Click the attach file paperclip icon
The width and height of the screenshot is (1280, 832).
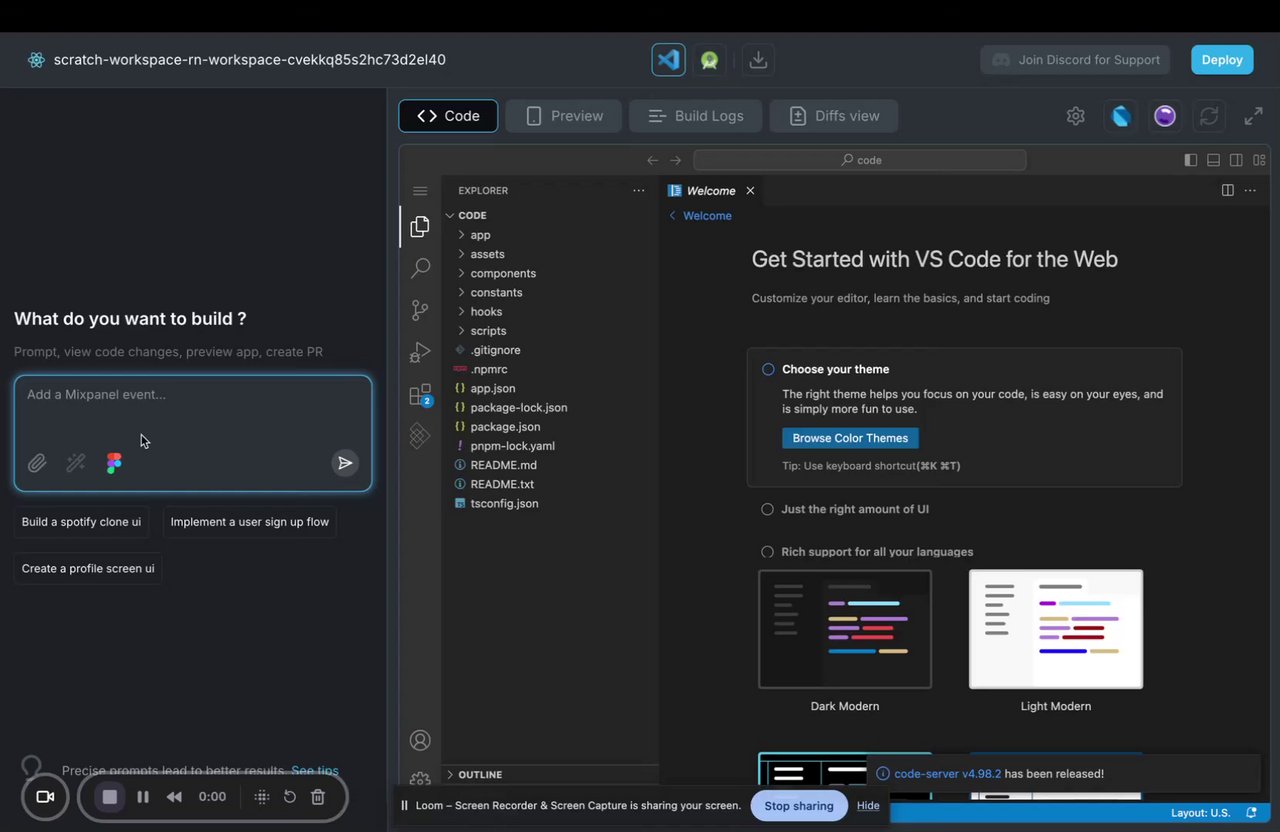pyautogui.click(x=37, y=463)
